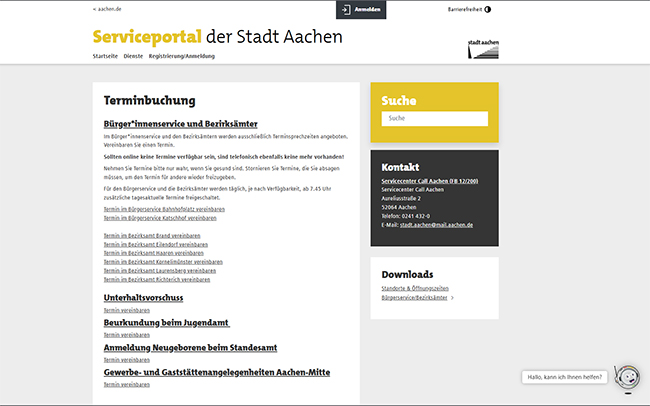The height and width of the screenshot is (406, 650).
Task: Click the stadt aachen logo
Action: [x=484, y=49]
